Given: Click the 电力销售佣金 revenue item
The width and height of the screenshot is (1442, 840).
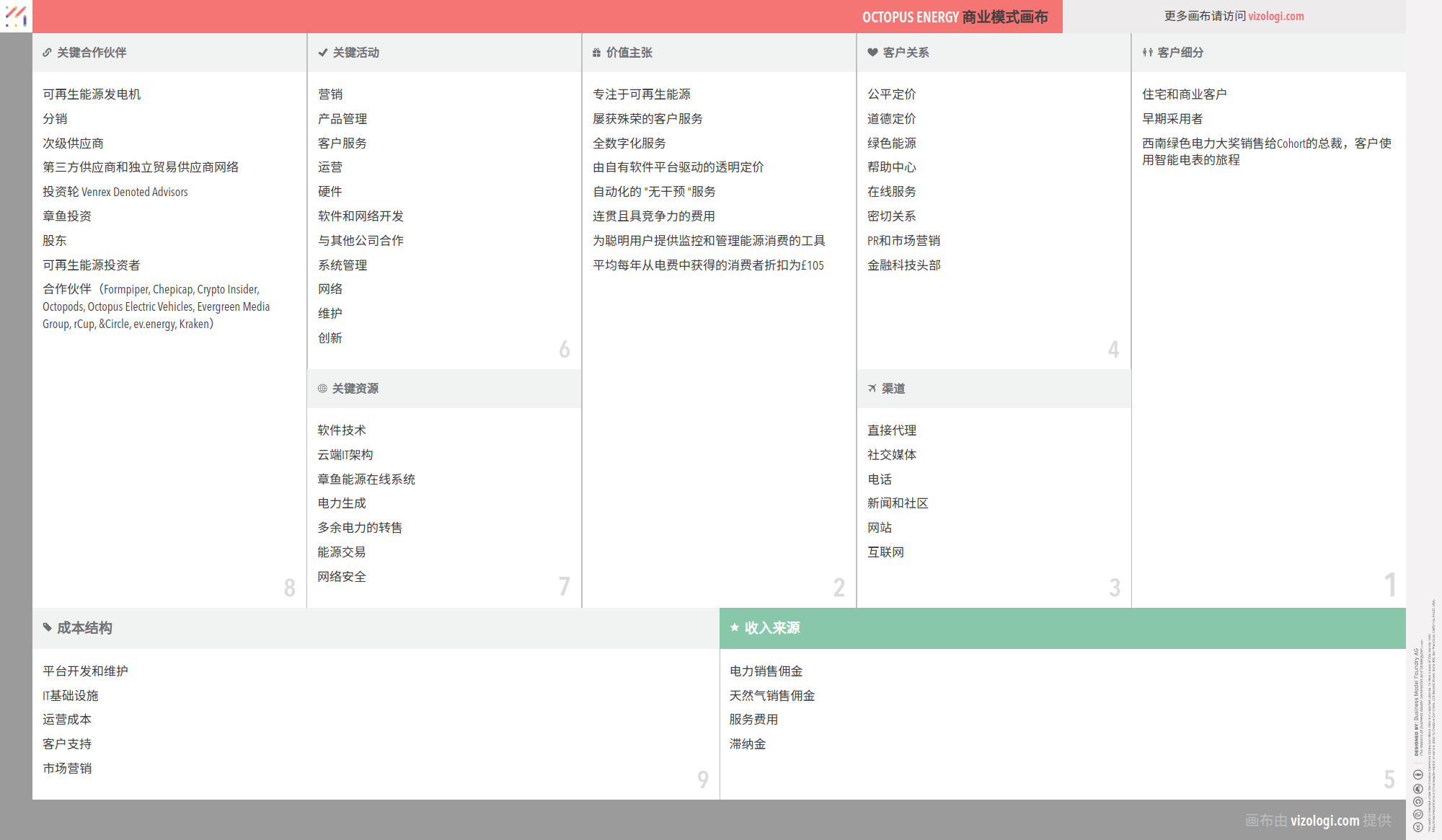Looking at the screenshot, I should tap(766, 671).
